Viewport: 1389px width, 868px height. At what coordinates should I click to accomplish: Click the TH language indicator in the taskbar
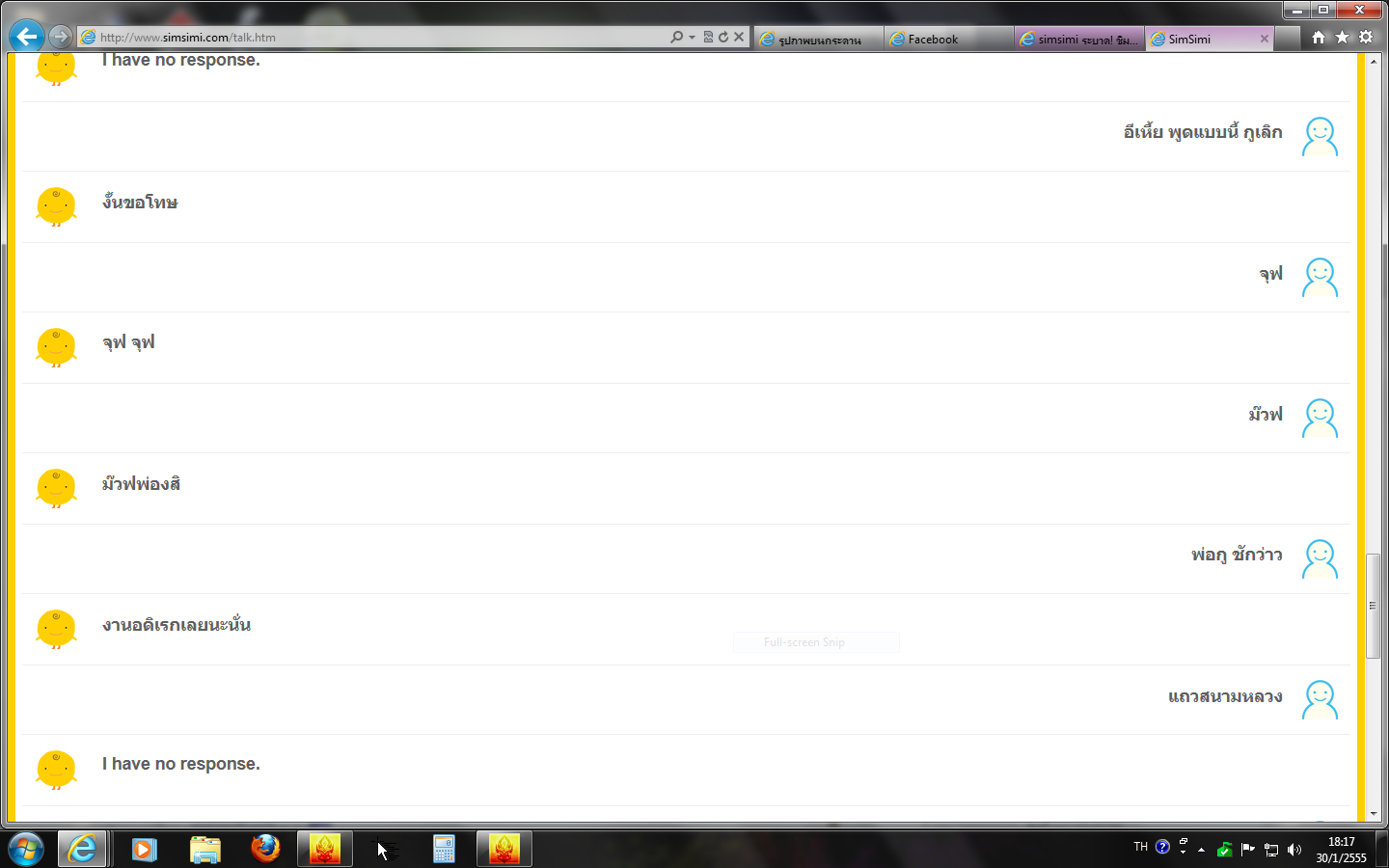pyautogui.click(x=1140, y=847)
